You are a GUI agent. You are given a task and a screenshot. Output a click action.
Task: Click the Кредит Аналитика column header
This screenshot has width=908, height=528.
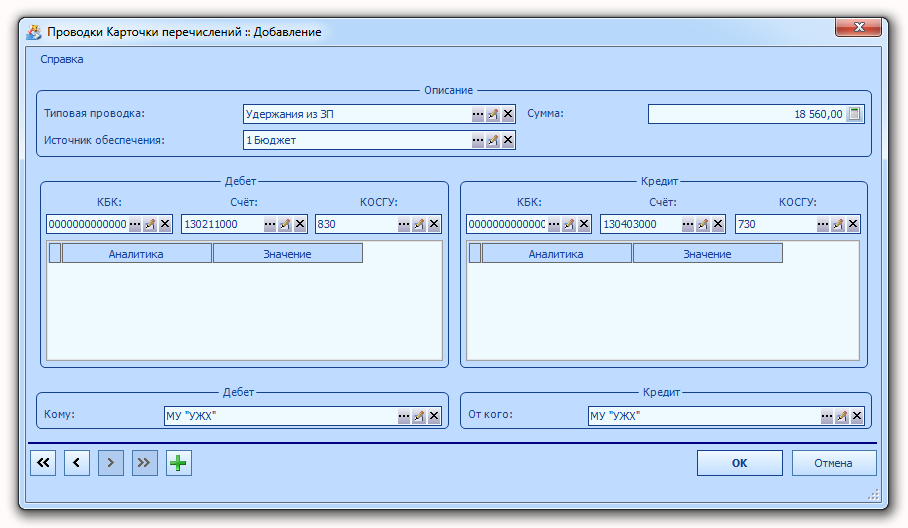(556, 254)
